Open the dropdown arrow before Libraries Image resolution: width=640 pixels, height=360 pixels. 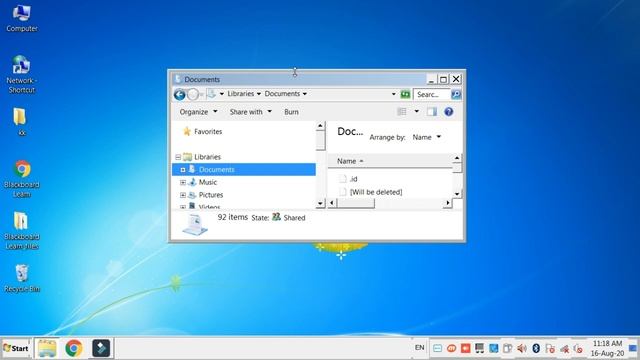click(x=222, y=94)
